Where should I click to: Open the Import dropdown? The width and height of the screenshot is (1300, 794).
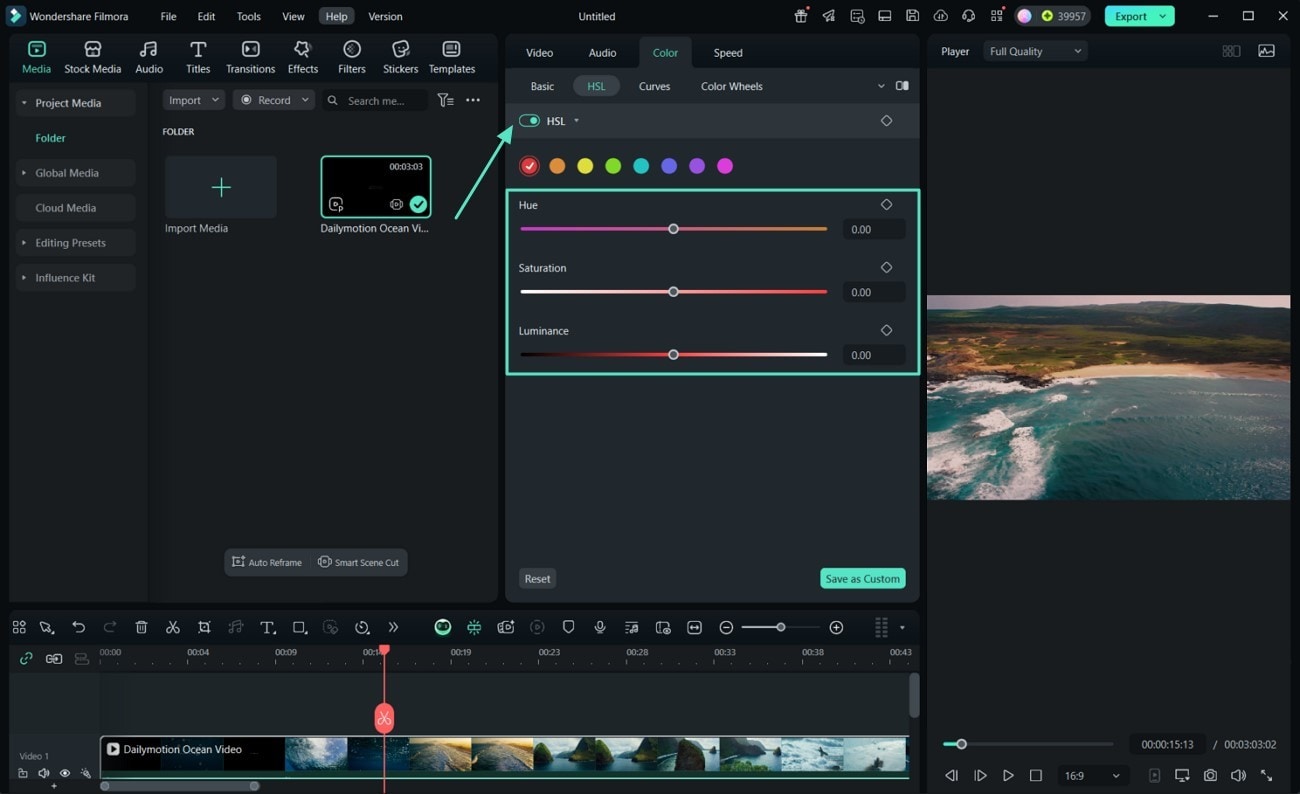pos(195,100)
